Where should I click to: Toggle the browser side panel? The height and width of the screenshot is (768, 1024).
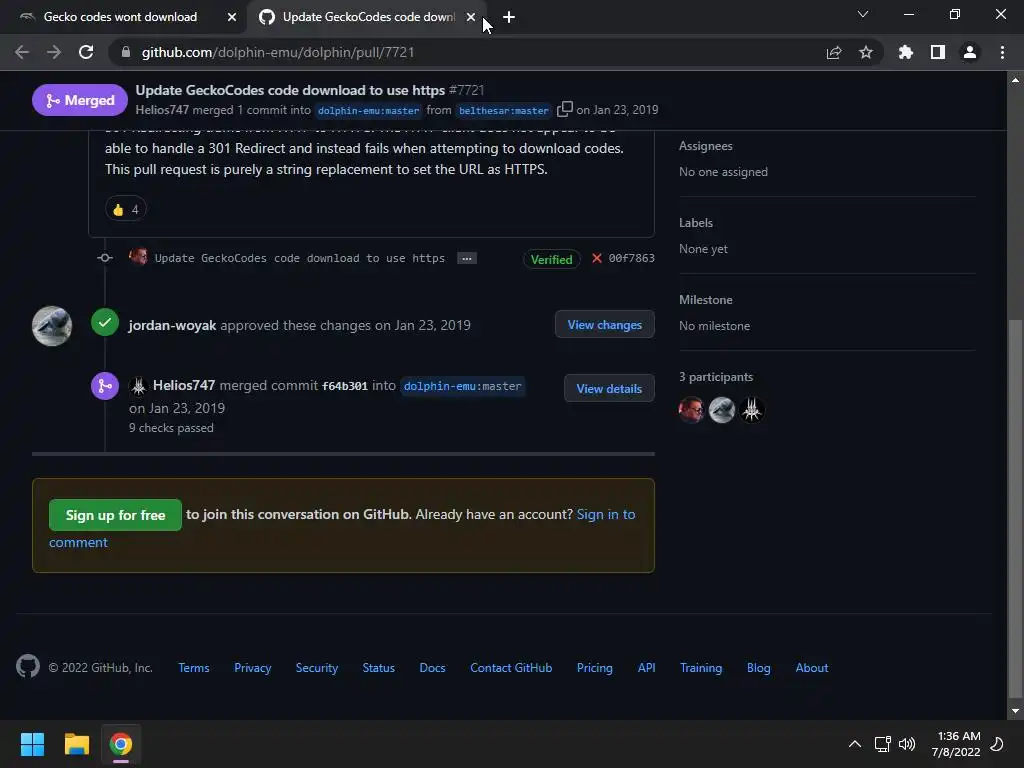tap(938, 52)
